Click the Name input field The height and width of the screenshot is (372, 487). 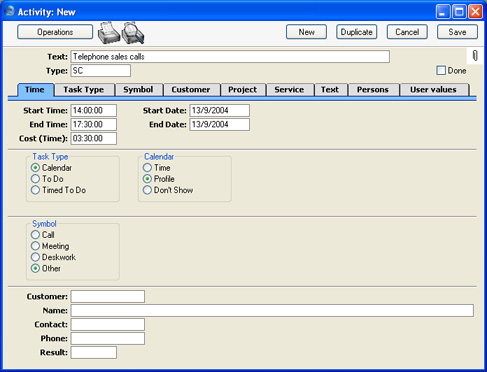(272, 310)
